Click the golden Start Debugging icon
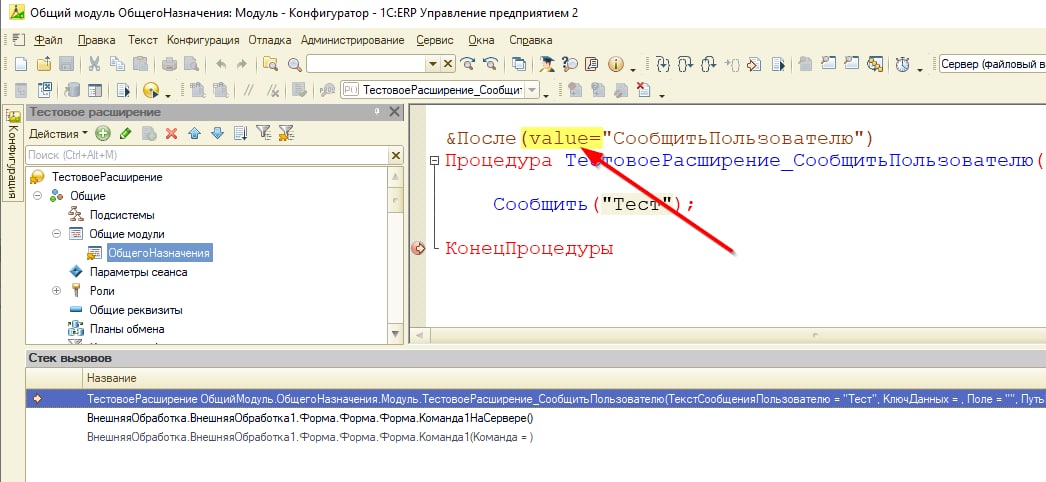The width and height of the screenshot is (1046, 482). pos(152,90)
